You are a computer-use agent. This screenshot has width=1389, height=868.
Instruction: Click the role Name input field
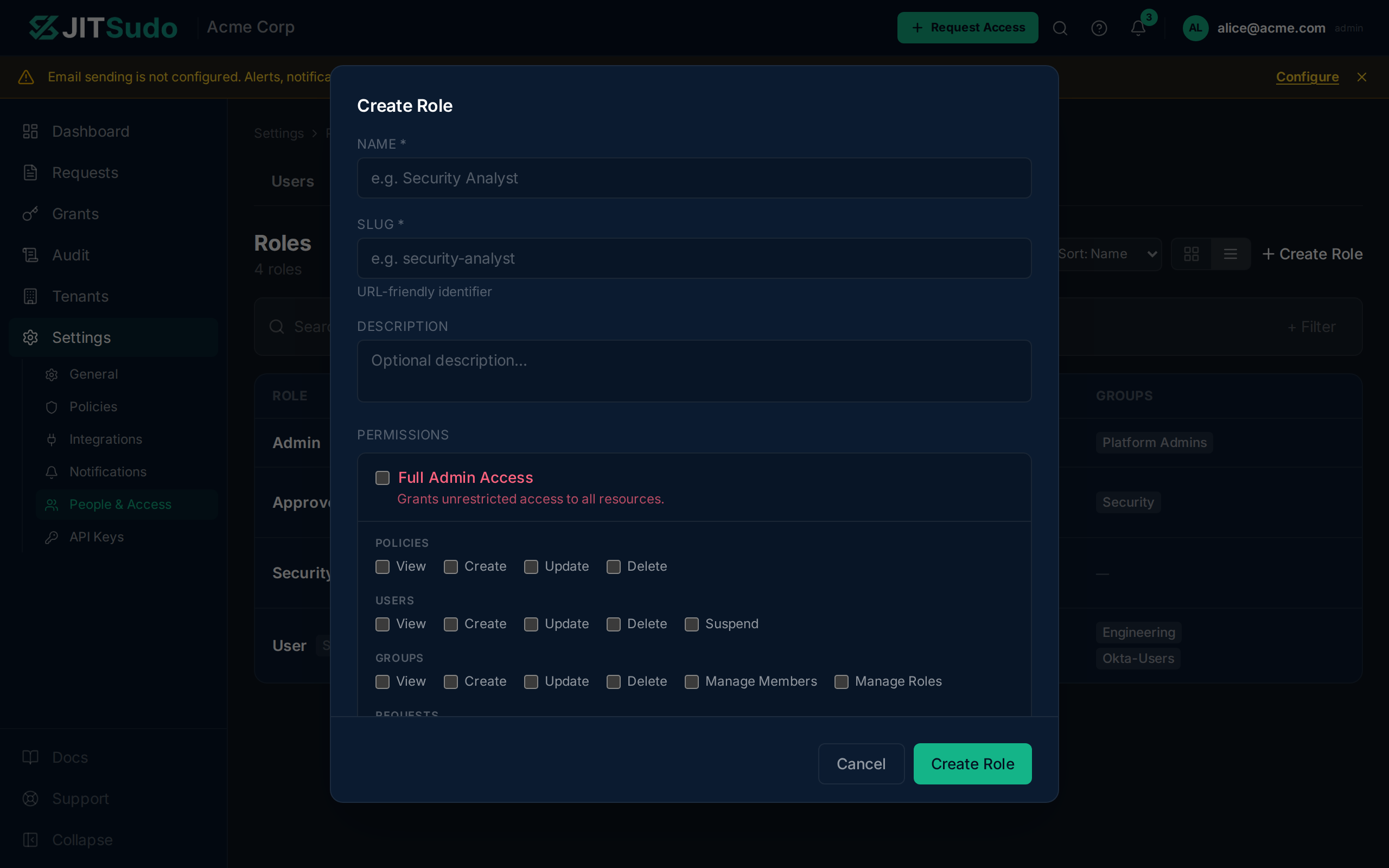tap(694, 178)
